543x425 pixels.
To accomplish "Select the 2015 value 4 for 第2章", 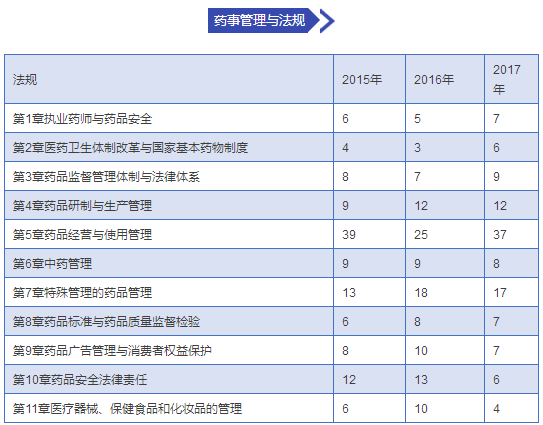I will pos(345,148).
